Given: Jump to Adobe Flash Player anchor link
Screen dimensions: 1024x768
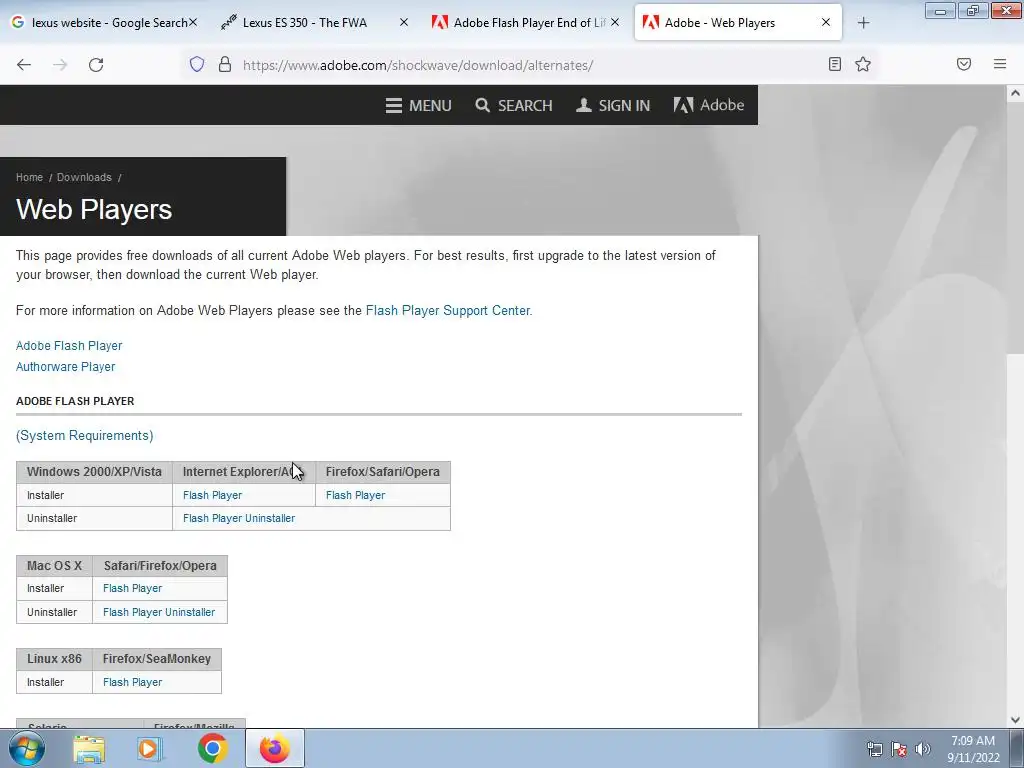Looking at the screenshot, I should 69,345.
